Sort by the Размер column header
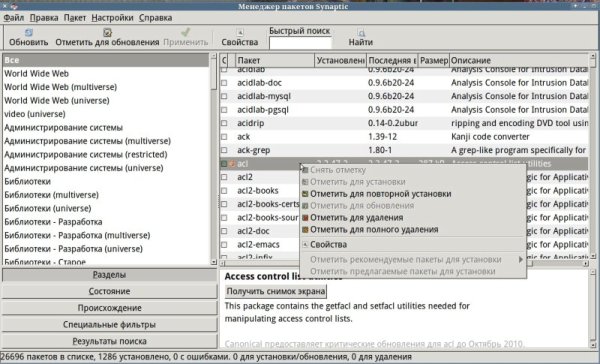The image size is (600, 364). pyautogui.click(x=434, y=60)
